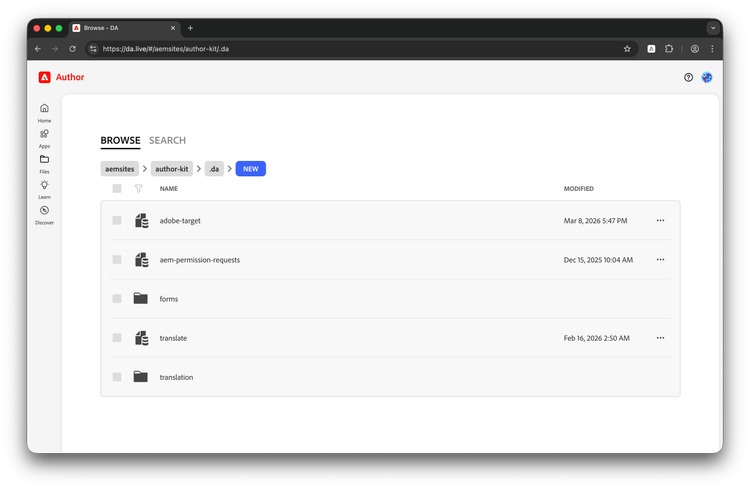Switch to the SEARCH tab

pos(167,141)
